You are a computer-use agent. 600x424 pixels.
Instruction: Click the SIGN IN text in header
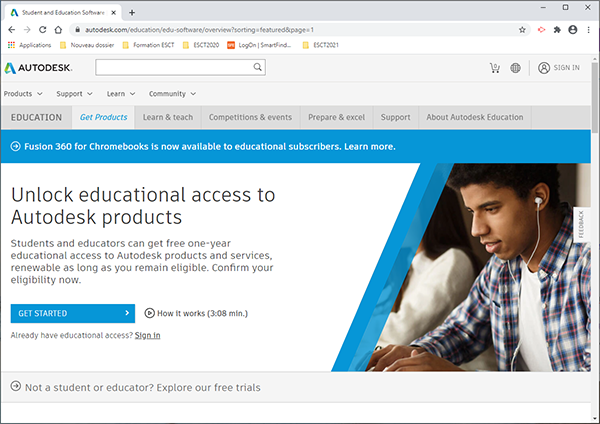pyautogui.click(x=566, y=68)
